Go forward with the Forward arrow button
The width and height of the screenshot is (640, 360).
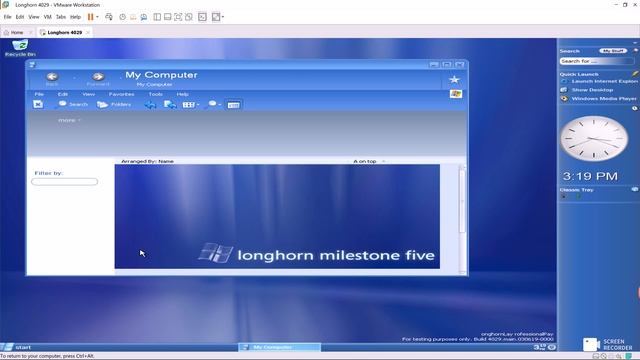pyautogui.click(x=98, y=76)
